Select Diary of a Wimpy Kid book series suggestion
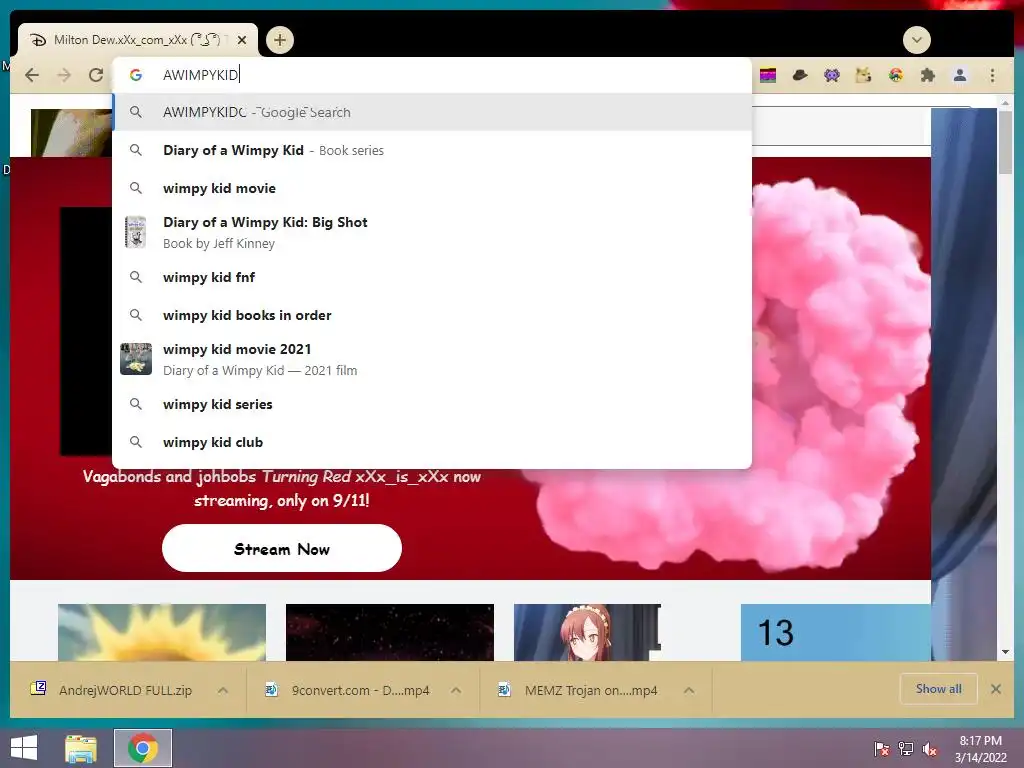Viewport: 1024px width, 768px height. (432, 150)
